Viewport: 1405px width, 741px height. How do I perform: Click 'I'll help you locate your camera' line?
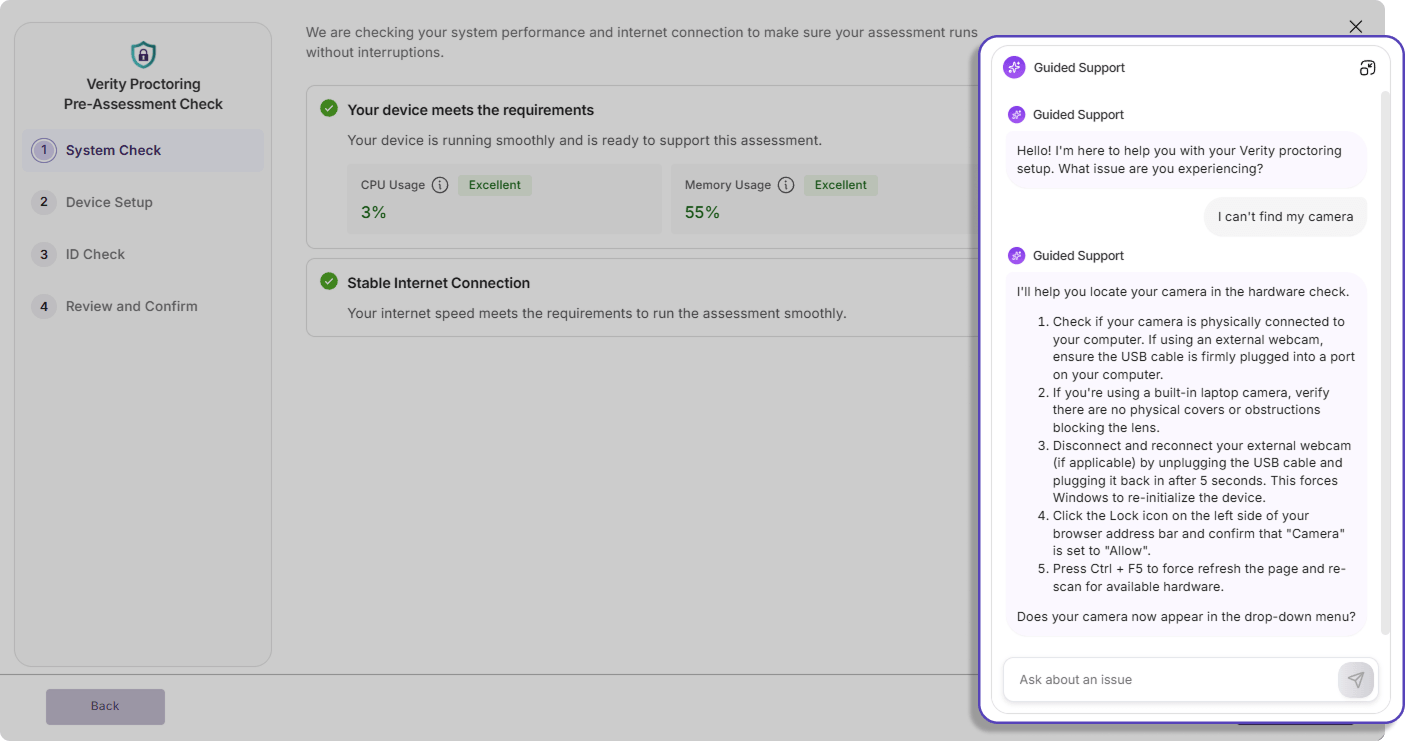tap(1183, 292)
